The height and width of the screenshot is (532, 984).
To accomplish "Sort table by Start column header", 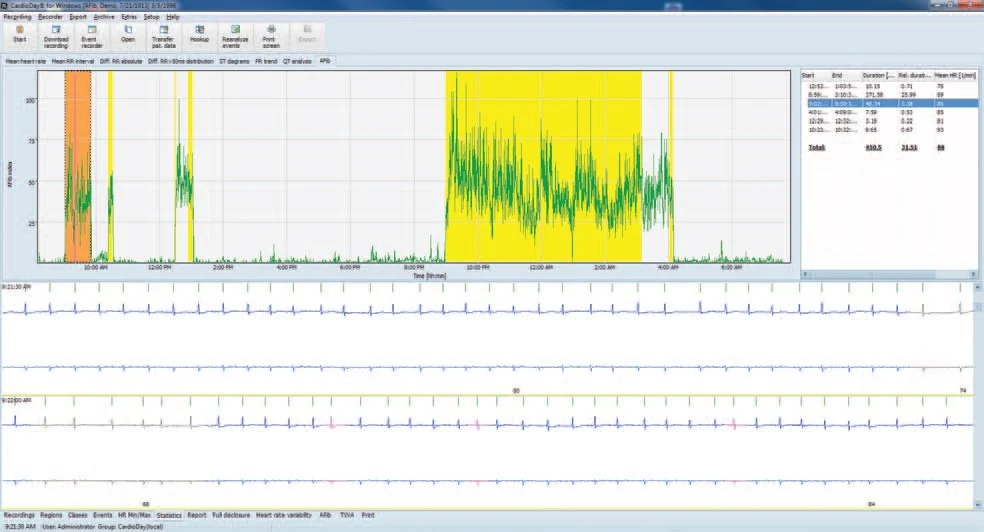I will coord(816,75).
